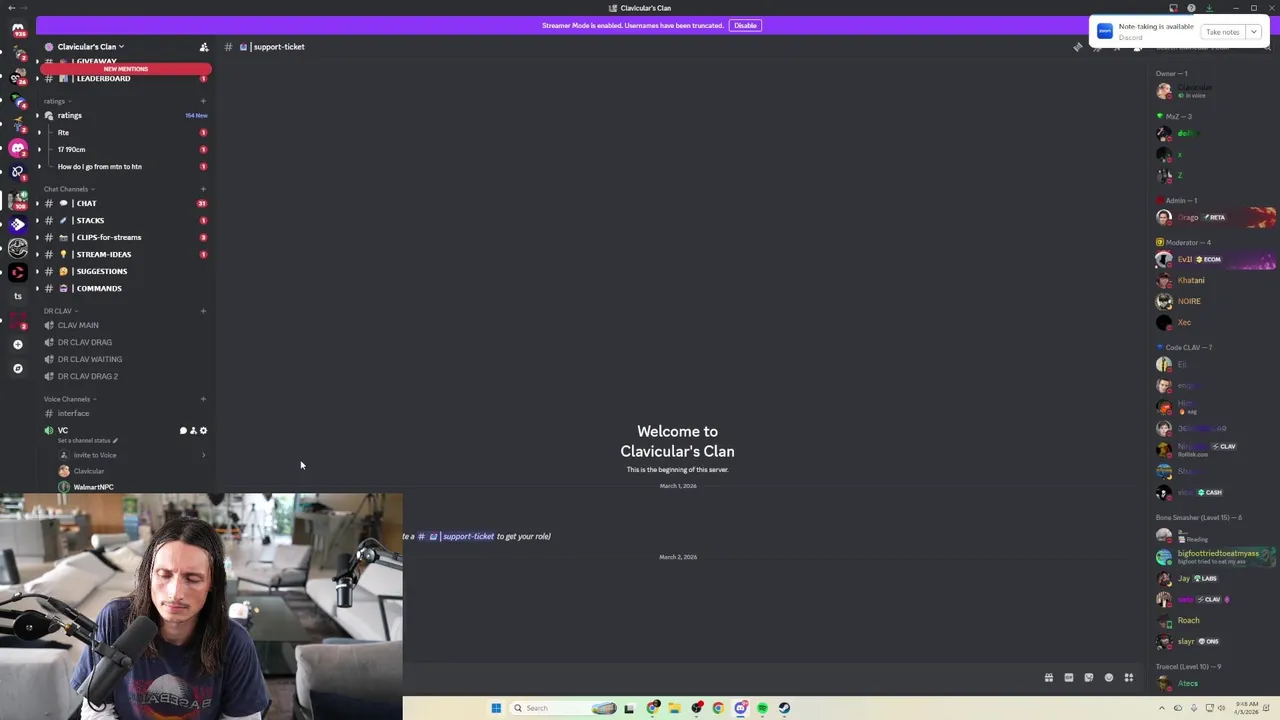
Task: Open Threads icon in channel header
Action: (x=1078, y=47)
